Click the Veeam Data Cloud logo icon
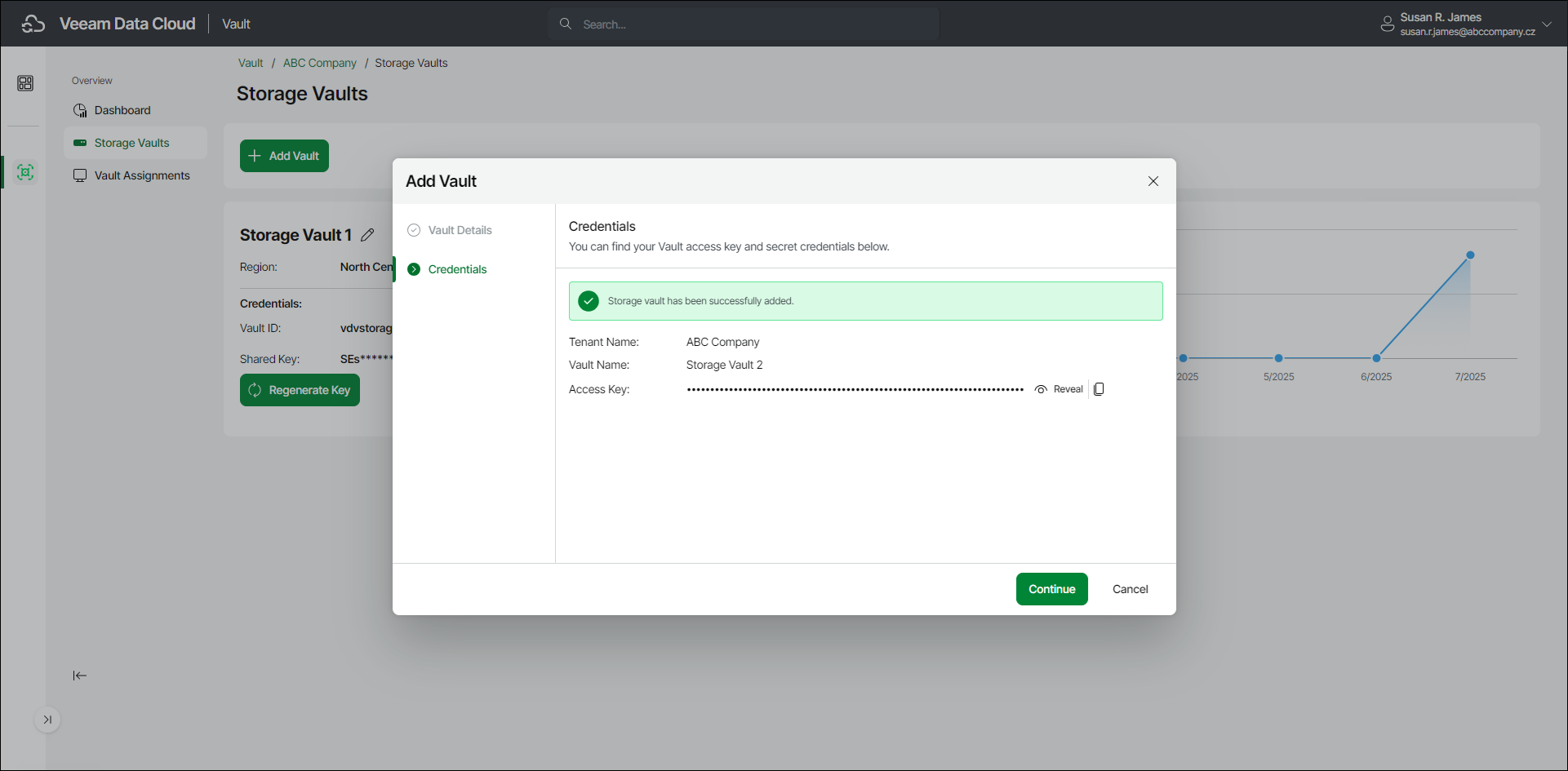Image resolution: width=1568 pixels, height=771 pixels. [33, 24]
